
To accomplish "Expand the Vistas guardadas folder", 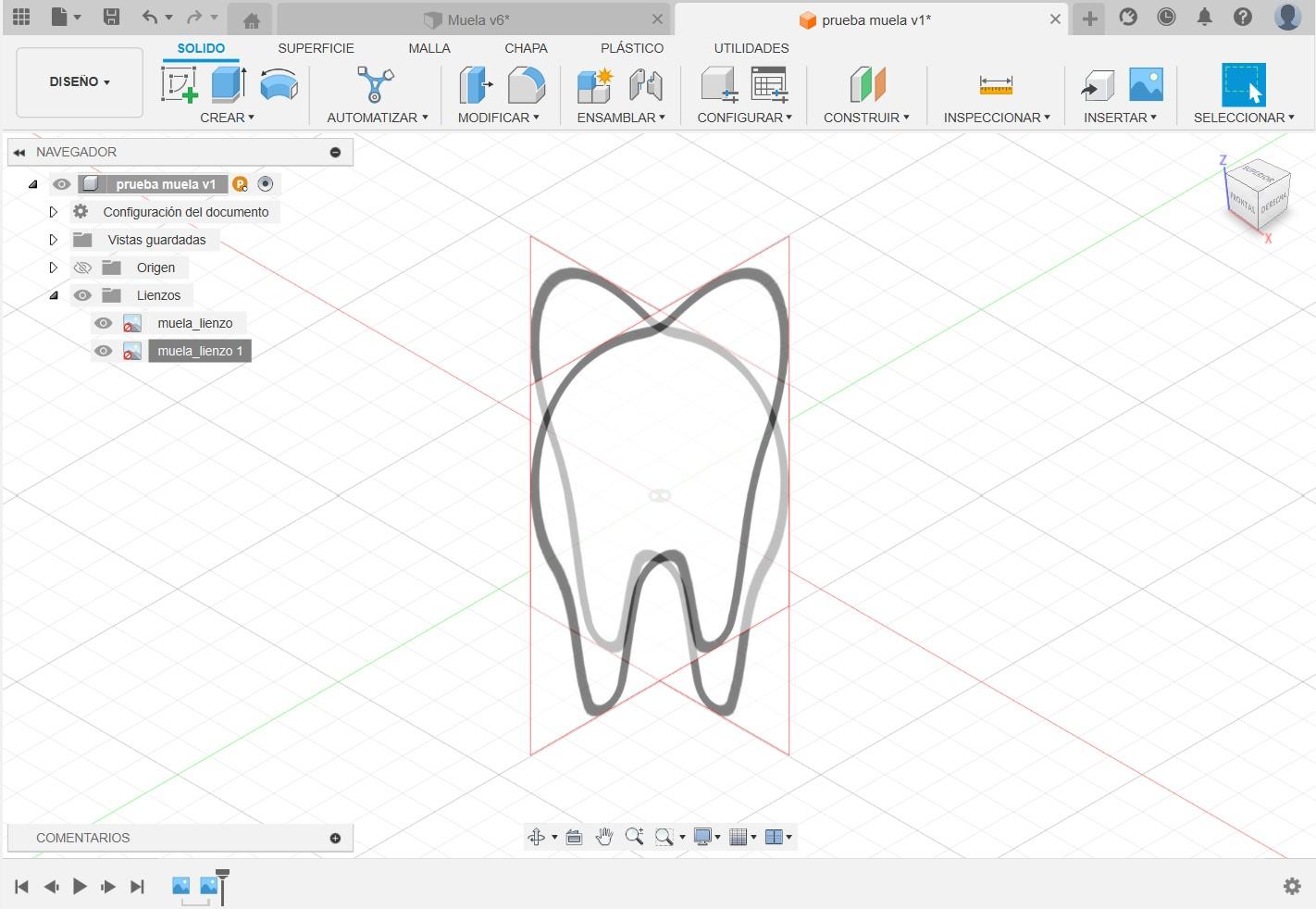I will pyautogui.click(x=54, y=240).
